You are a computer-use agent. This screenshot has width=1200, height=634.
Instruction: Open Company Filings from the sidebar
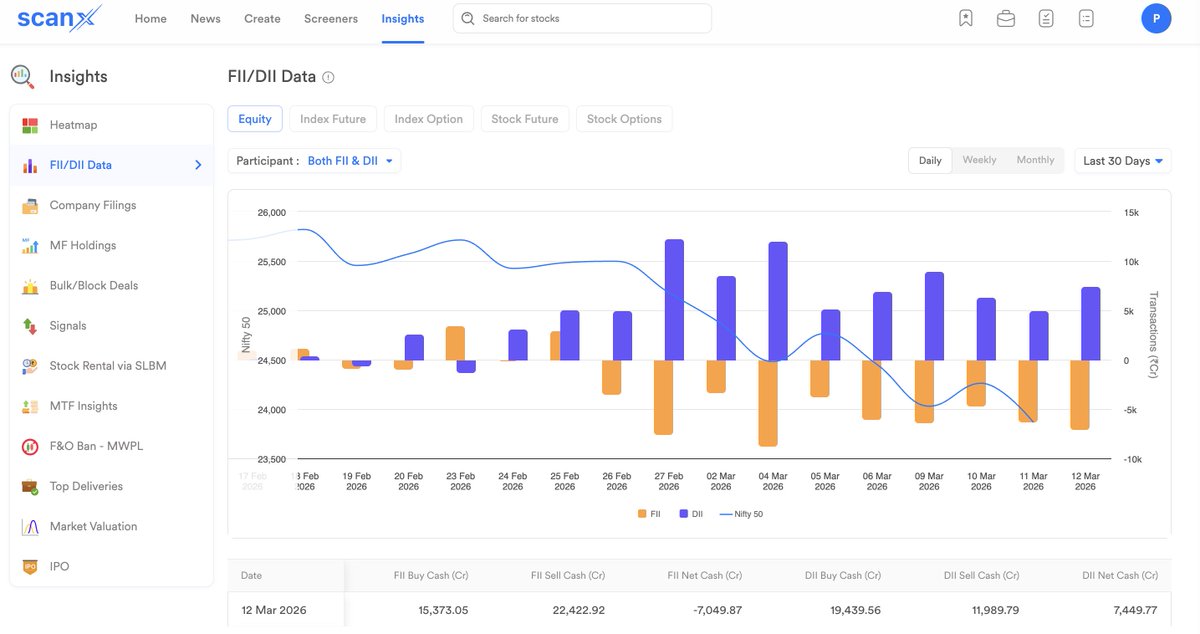point(112,205)
